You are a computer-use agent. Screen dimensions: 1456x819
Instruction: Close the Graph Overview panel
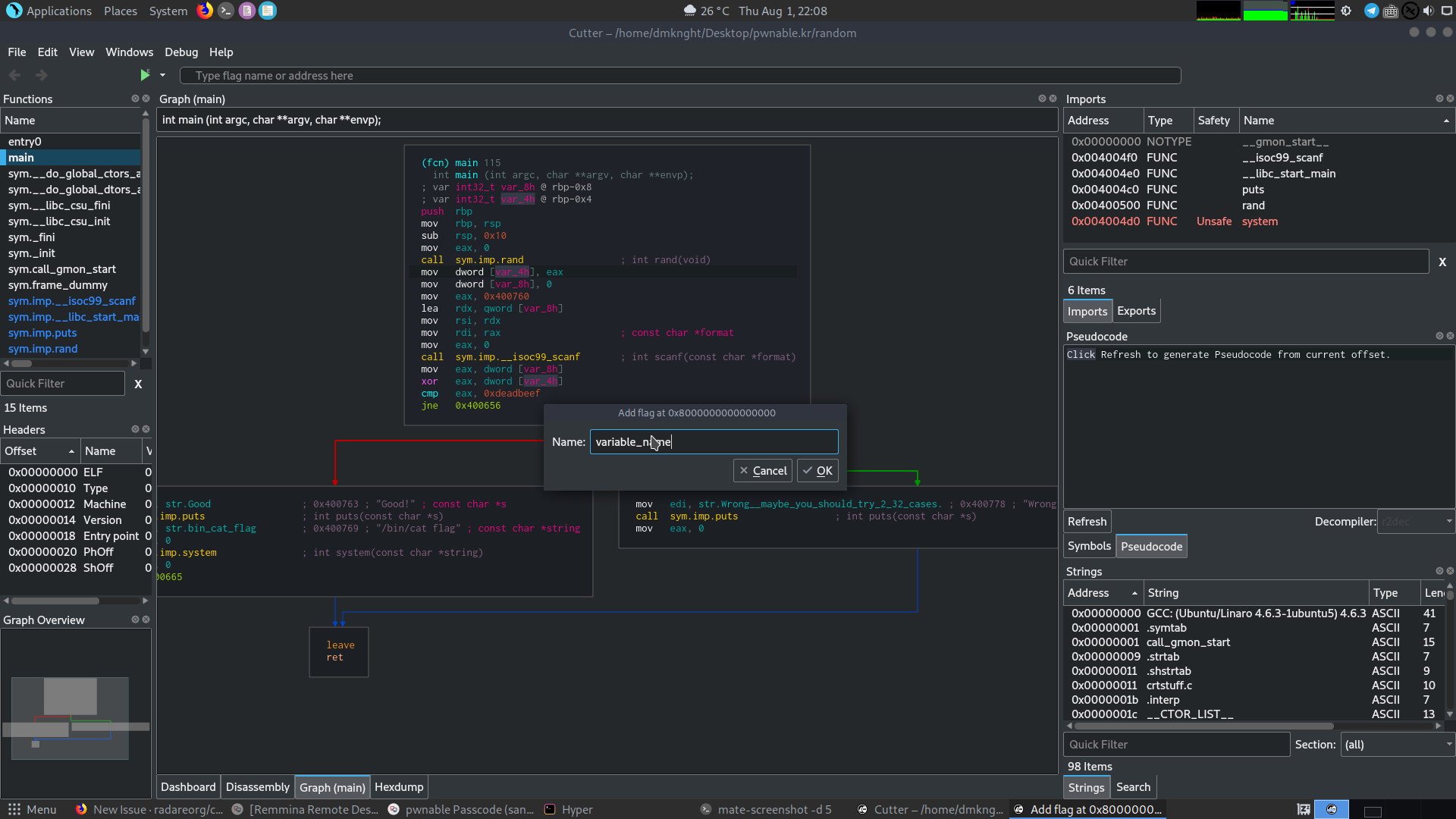[x=146, y=620]
